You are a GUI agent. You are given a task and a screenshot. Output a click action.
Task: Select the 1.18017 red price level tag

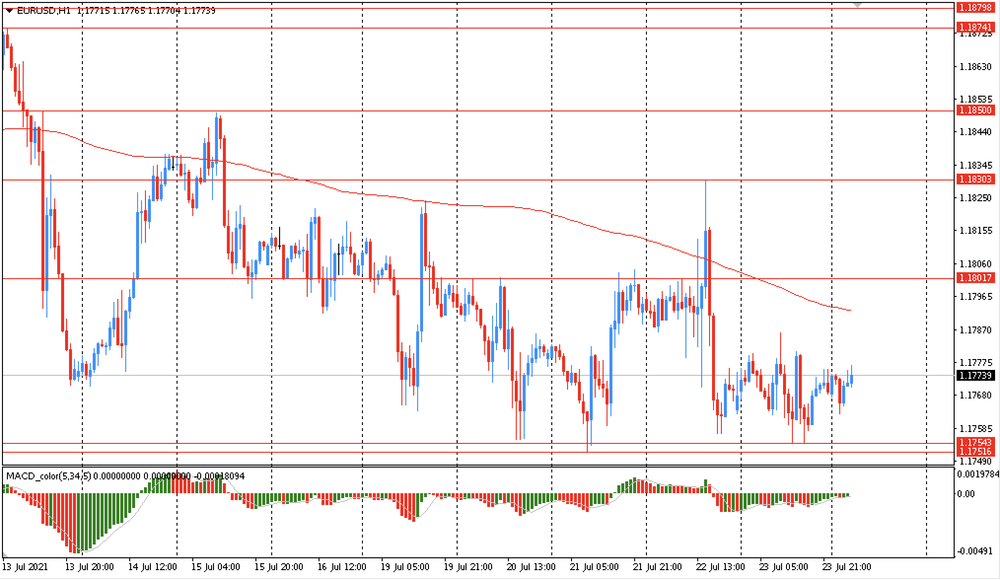[976, 278]
